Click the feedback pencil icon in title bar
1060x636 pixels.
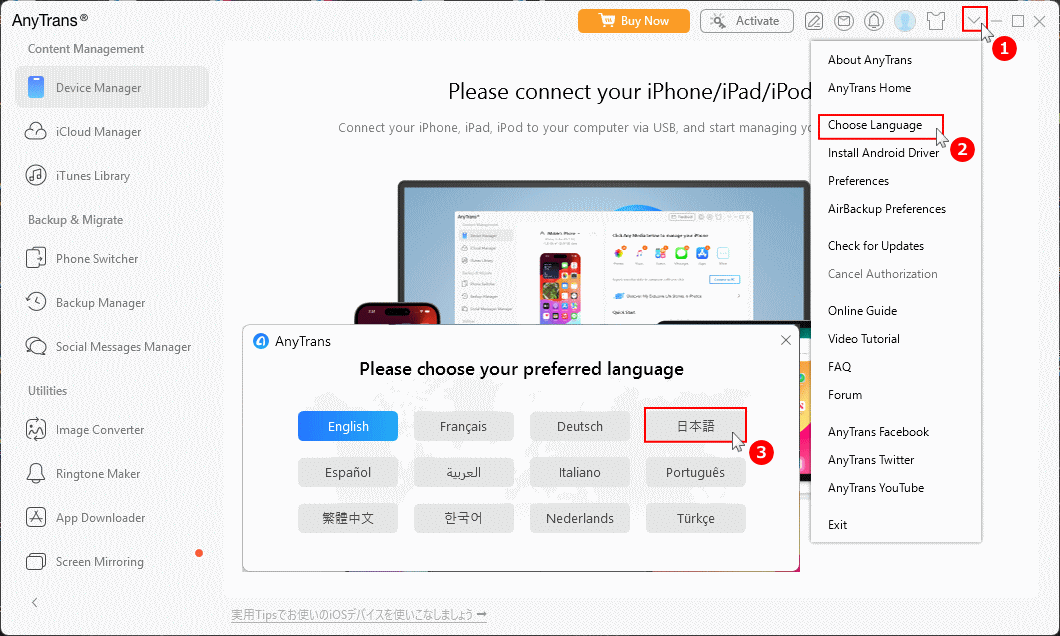pos(814,21)
